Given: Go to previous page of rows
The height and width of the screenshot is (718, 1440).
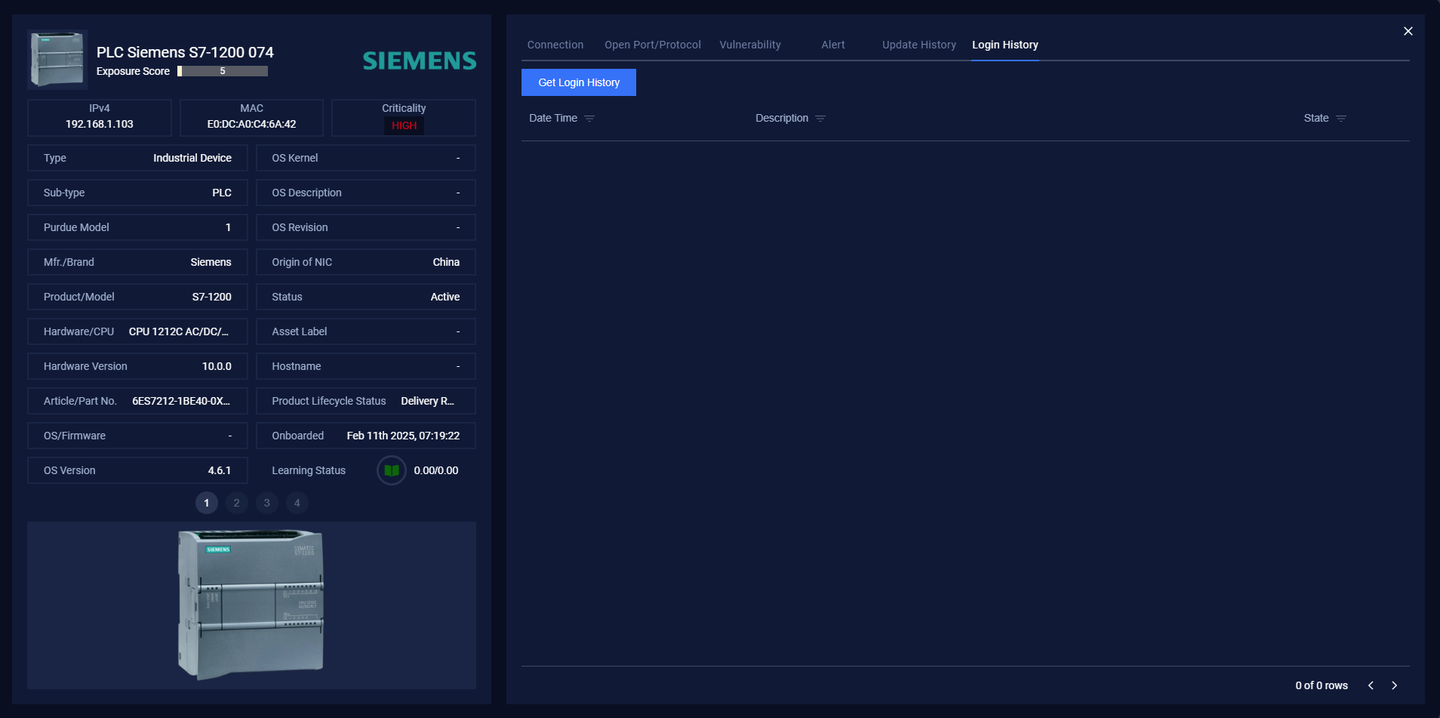Looking at the screenshot, I should point(1371,685).
